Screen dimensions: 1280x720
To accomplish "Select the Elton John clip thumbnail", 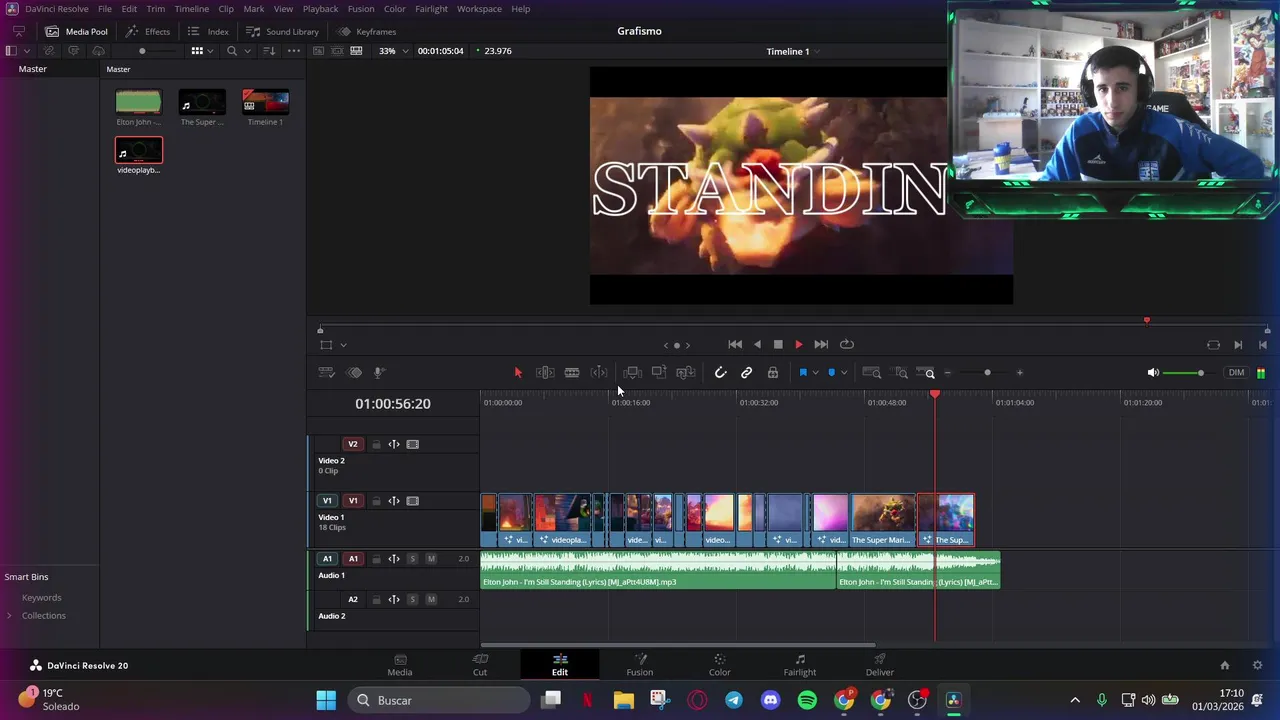I will coord(138,102).
